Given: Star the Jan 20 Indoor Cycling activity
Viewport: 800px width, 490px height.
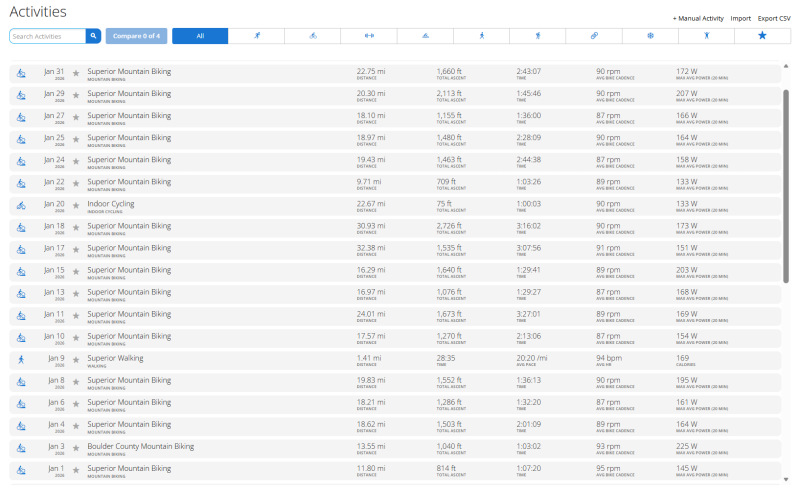Looking at the screenshot, I should pyautogui.click(x=76, y=205).
